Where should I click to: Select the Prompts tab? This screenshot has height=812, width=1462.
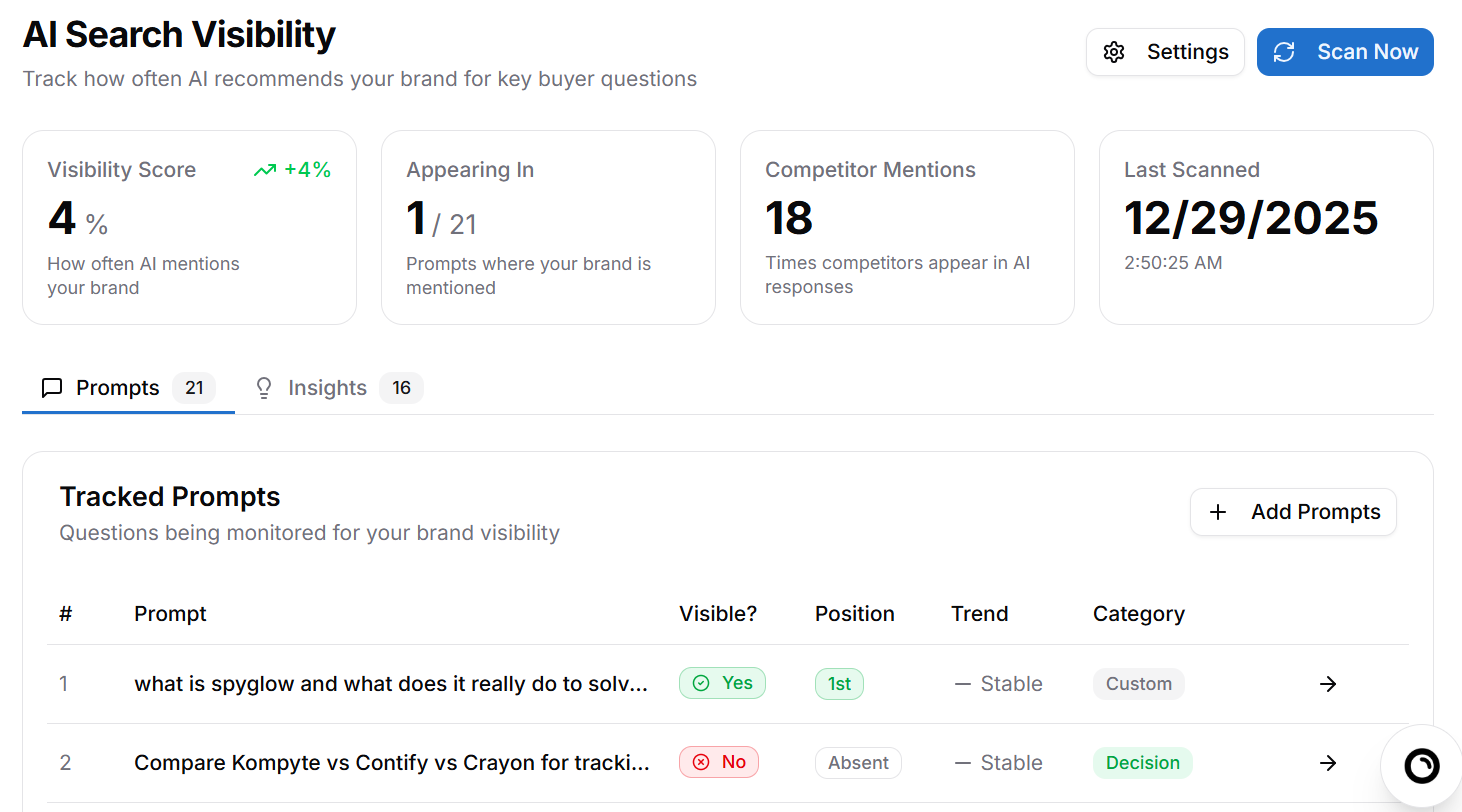[117, 388]
